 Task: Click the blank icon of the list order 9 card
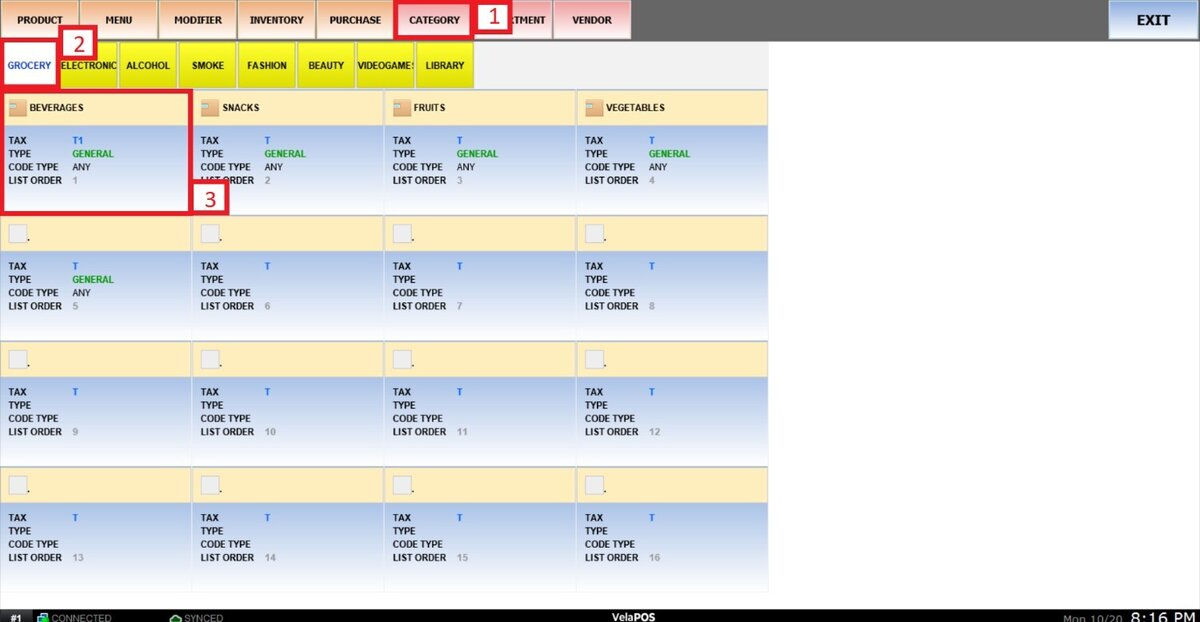click(18, 359)
